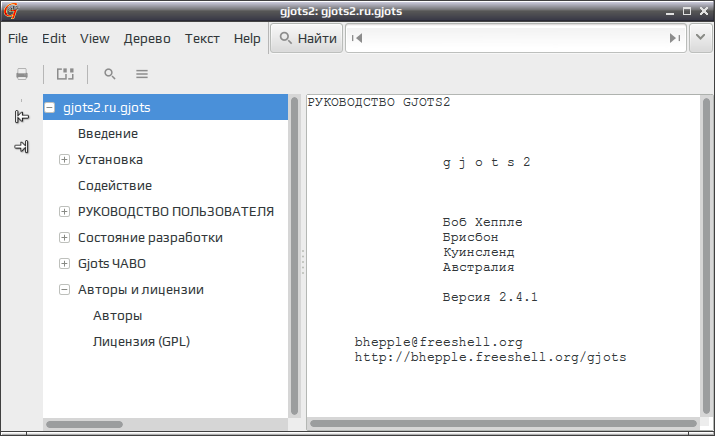The width and height of the screenshot is (715, 436).
Task: Click the dashed-frame toolbar icon next to print
Action: point(65,74)
